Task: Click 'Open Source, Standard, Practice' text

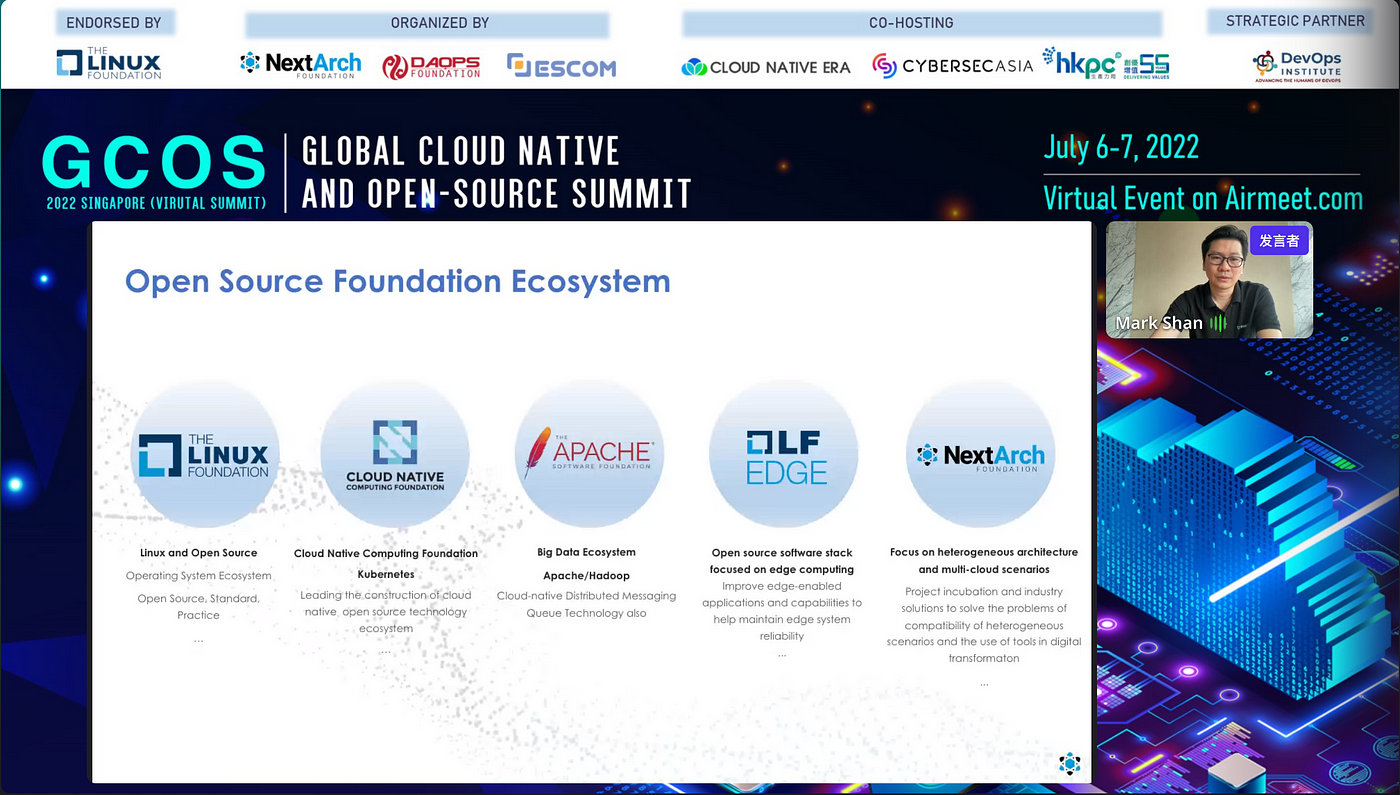Action: (198, 606)
